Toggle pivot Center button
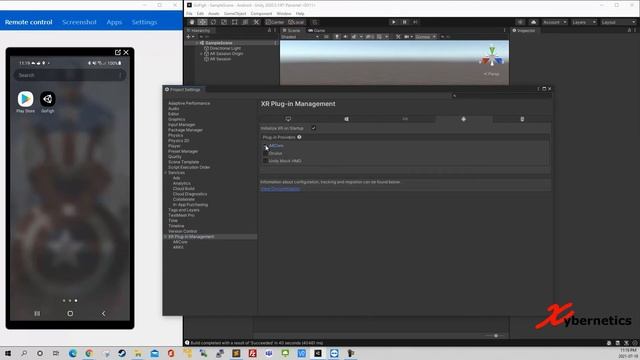 [275, 22]
